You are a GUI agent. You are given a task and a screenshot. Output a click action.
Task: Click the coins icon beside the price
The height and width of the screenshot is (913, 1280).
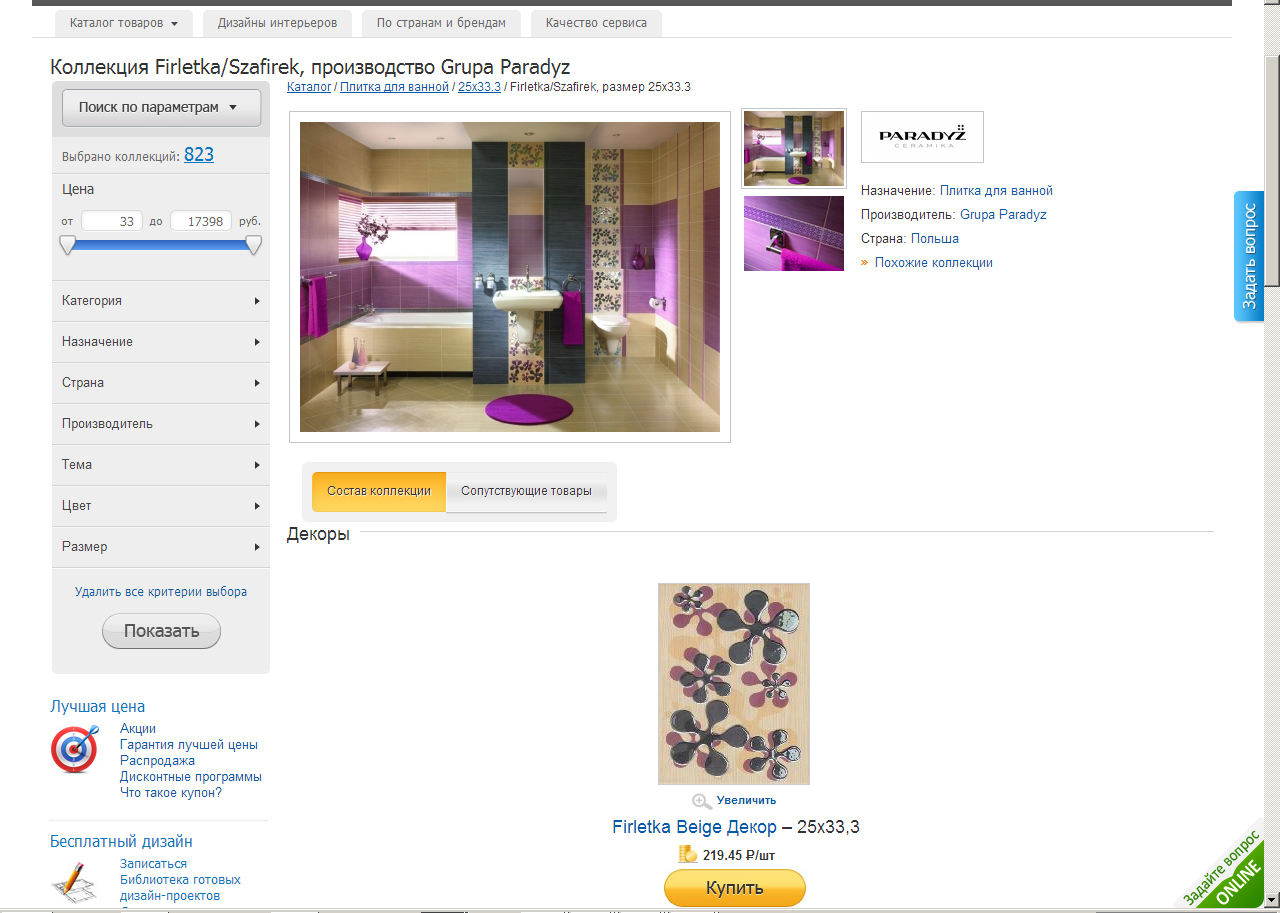tap(688, 854)
